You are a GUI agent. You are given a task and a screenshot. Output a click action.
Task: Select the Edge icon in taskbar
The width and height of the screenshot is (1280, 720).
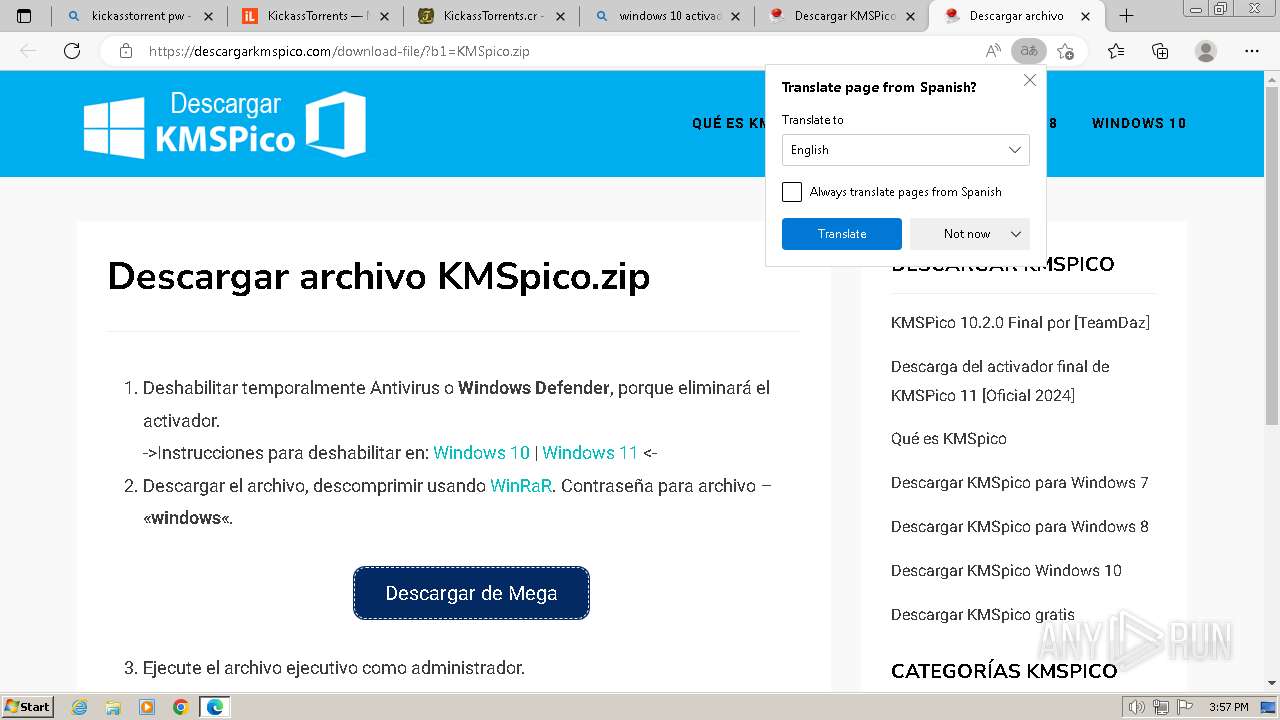tap(215, 707)
